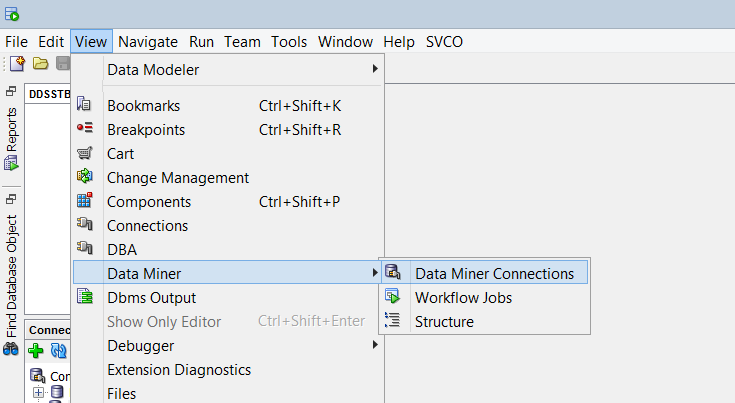Expand the Data Modeler submenu arrow
The height and width of the screenshot is (403, 735).
375,69
